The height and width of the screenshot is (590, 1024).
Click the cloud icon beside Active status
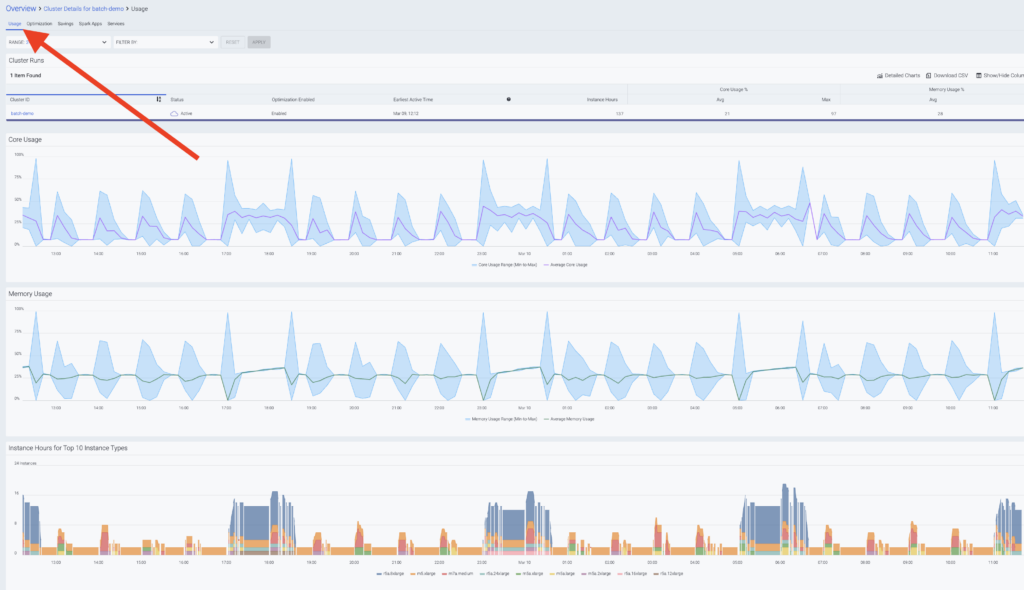click(x=175, y=112)
